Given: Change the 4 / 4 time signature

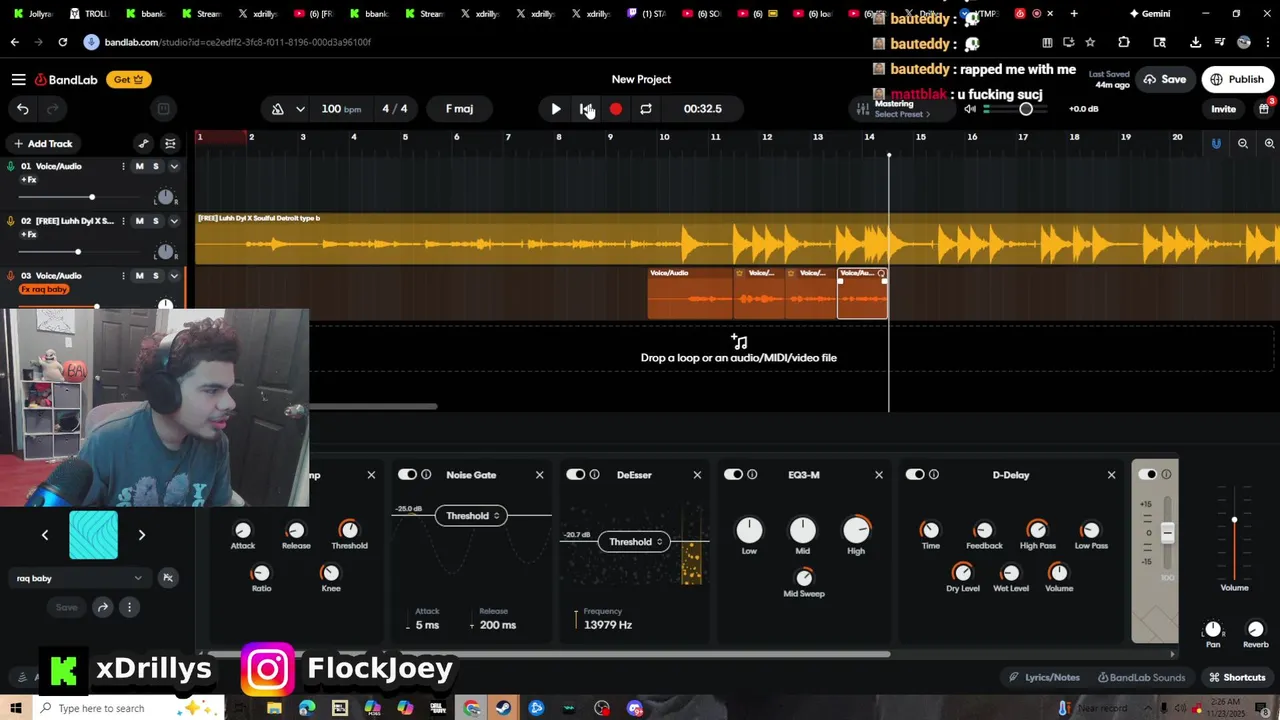Looking at the screenshot, I should point(394,109).
